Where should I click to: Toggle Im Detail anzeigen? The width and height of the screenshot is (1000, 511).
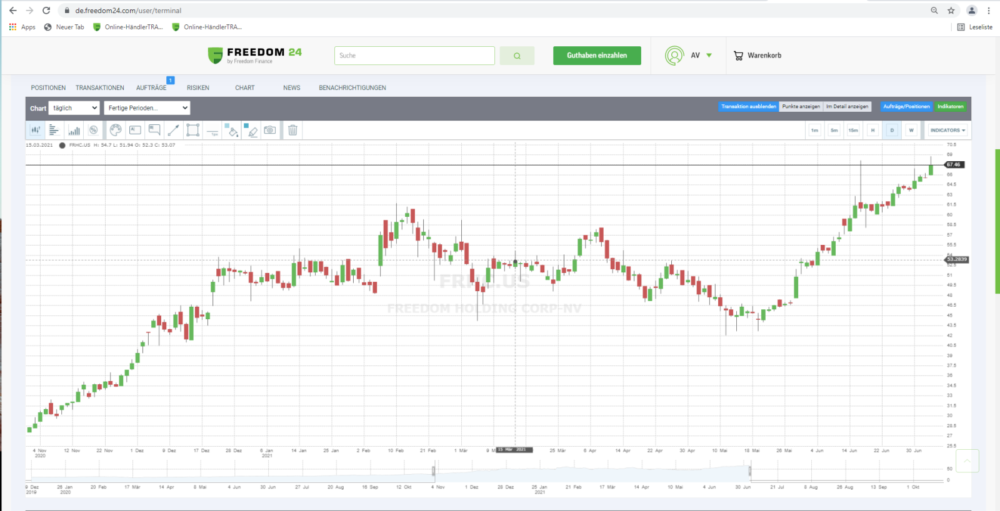pos(847,107)
